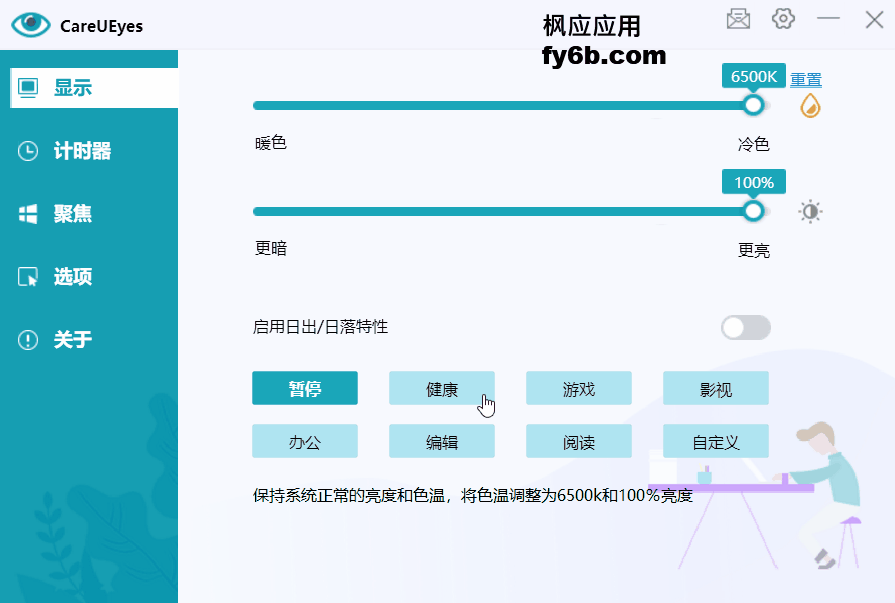Open the 关于 tab
This screenshot has width=895, height=603.
[90, 340]
